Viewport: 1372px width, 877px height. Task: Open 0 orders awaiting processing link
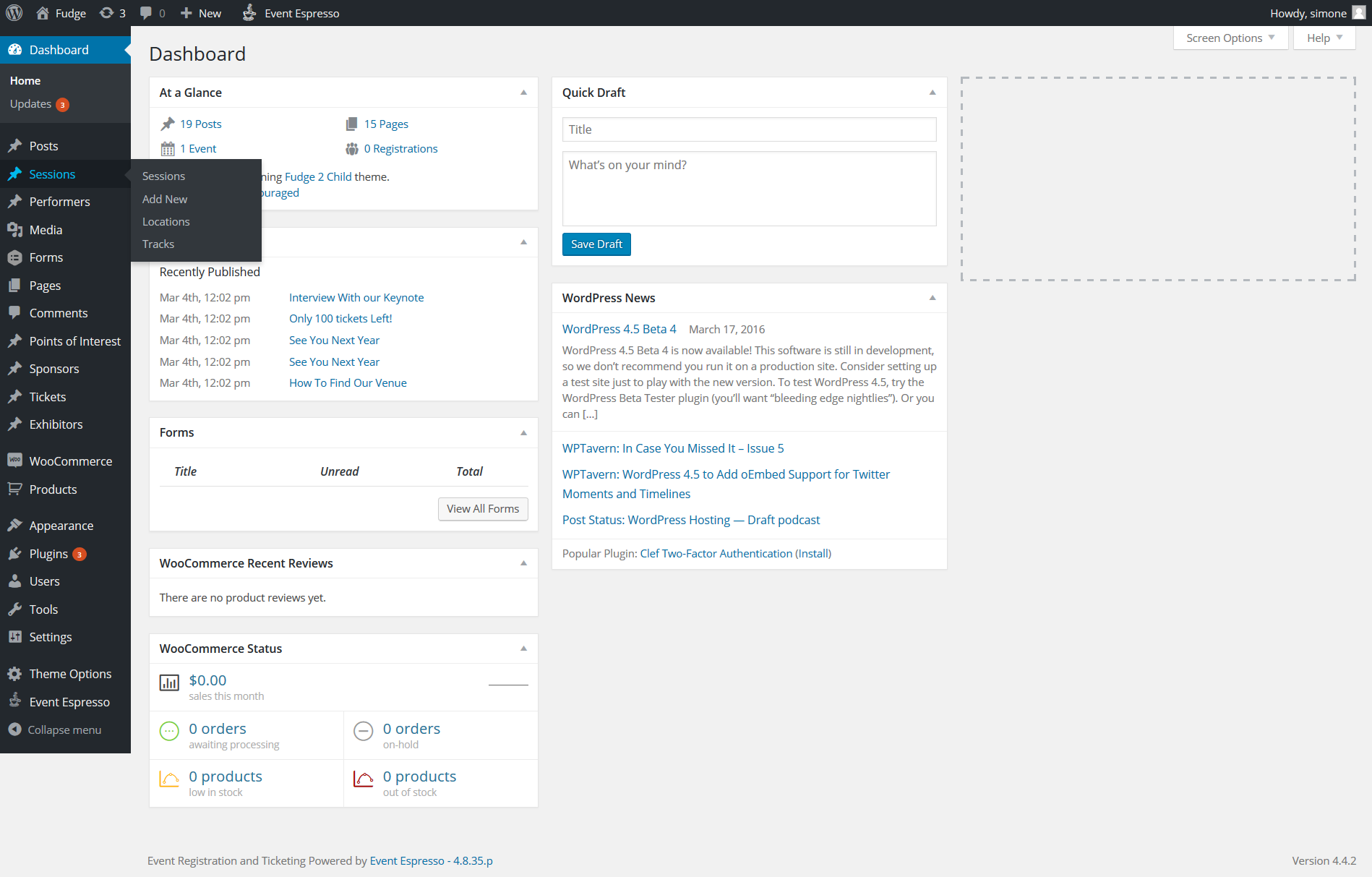tap(233, 735)
